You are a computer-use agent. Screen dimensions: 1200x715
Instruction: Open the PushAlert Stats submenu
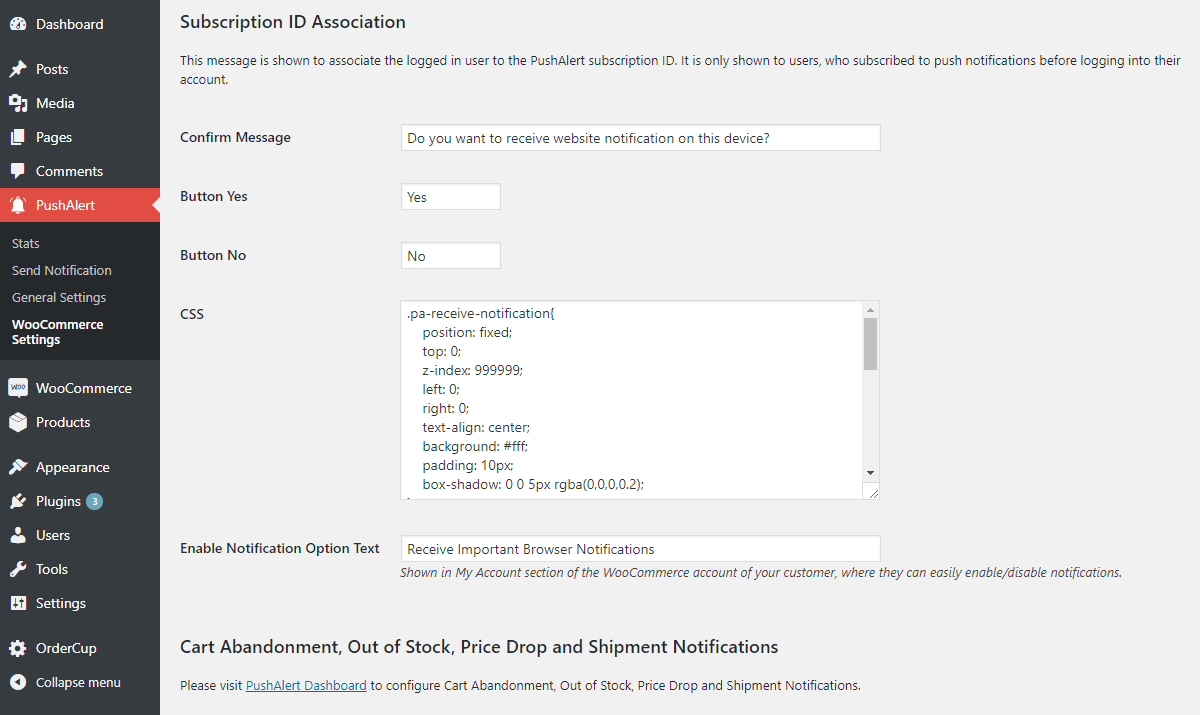pos(26,243)
